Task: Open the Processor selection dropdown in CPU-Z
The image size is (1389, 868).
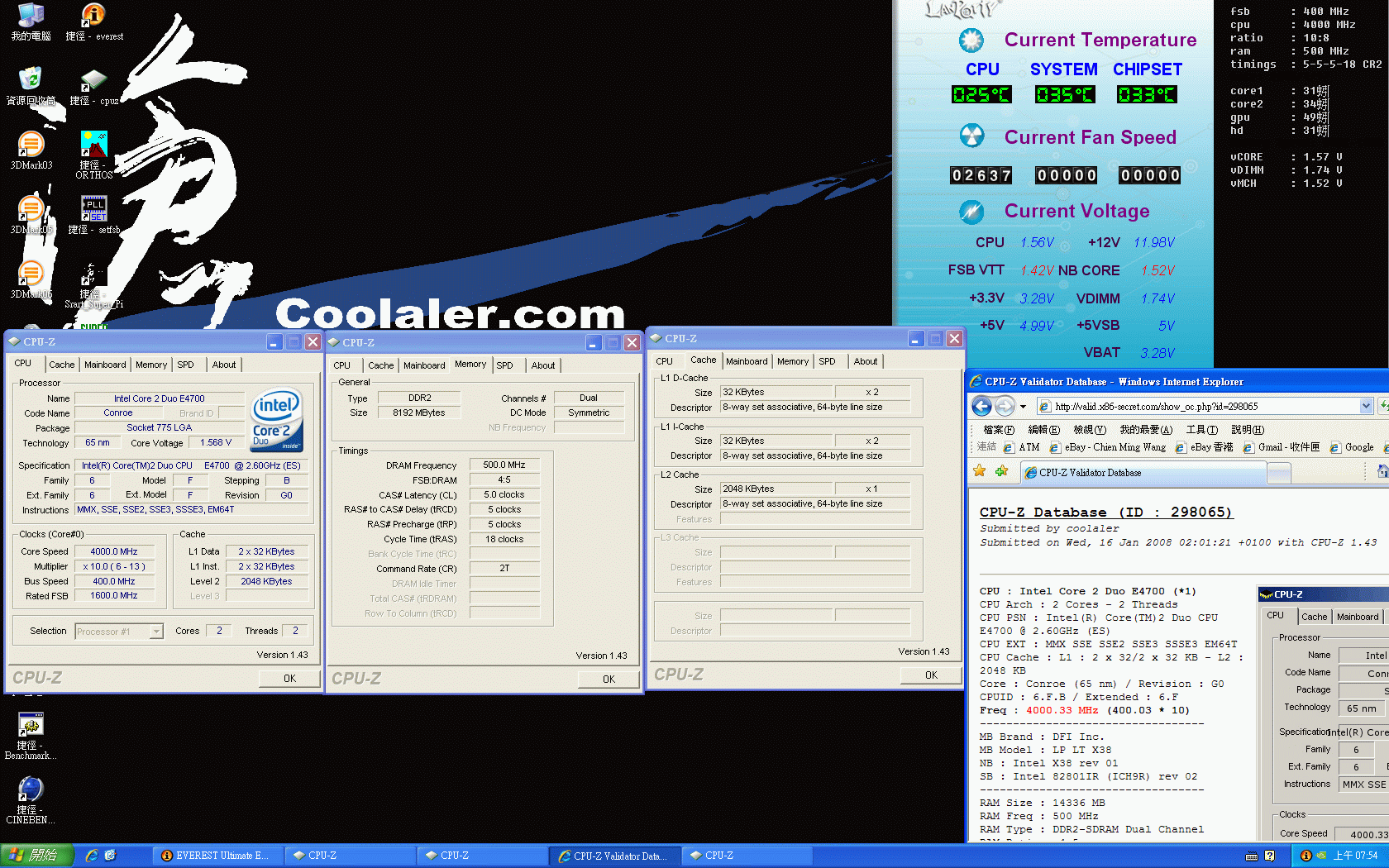Action: coord(156,632)
